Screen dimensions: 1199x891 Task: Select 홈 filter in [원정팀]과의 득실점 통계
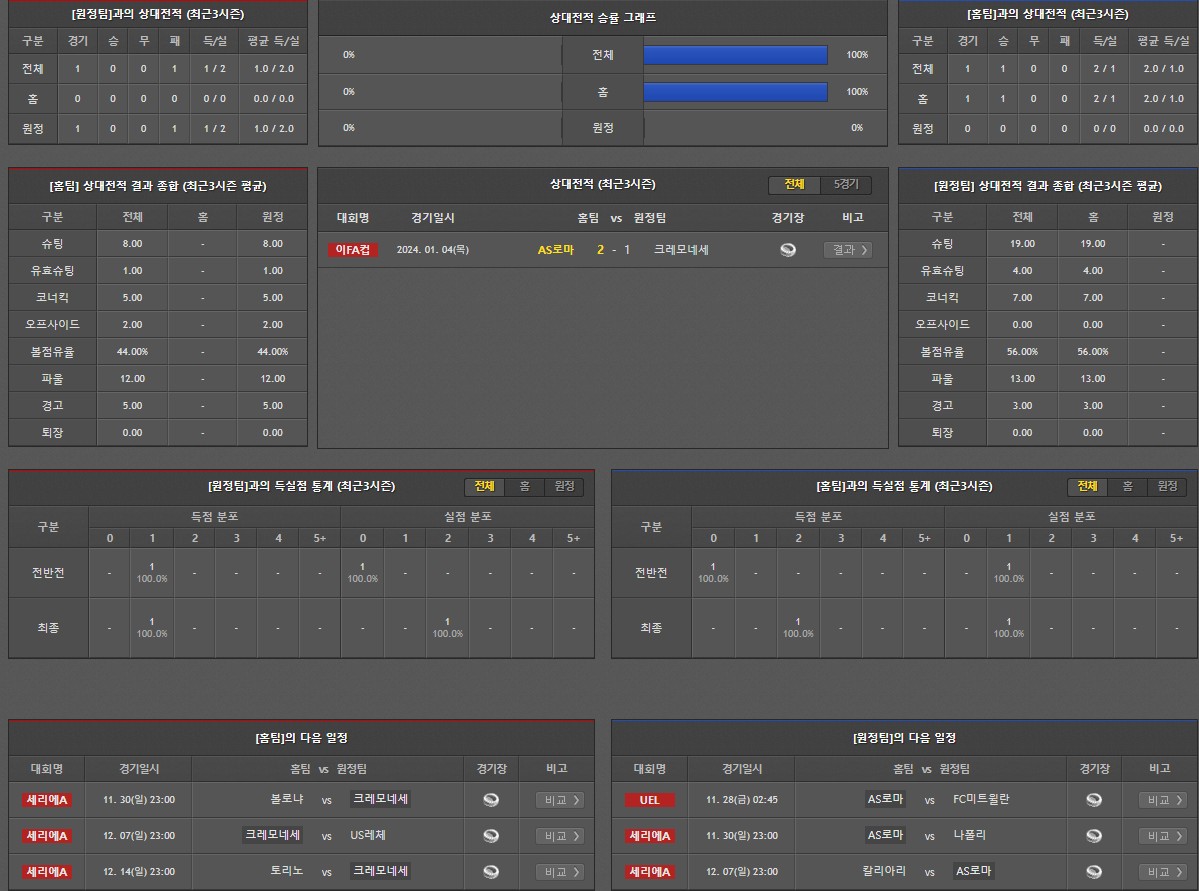(x=524, y=486)
